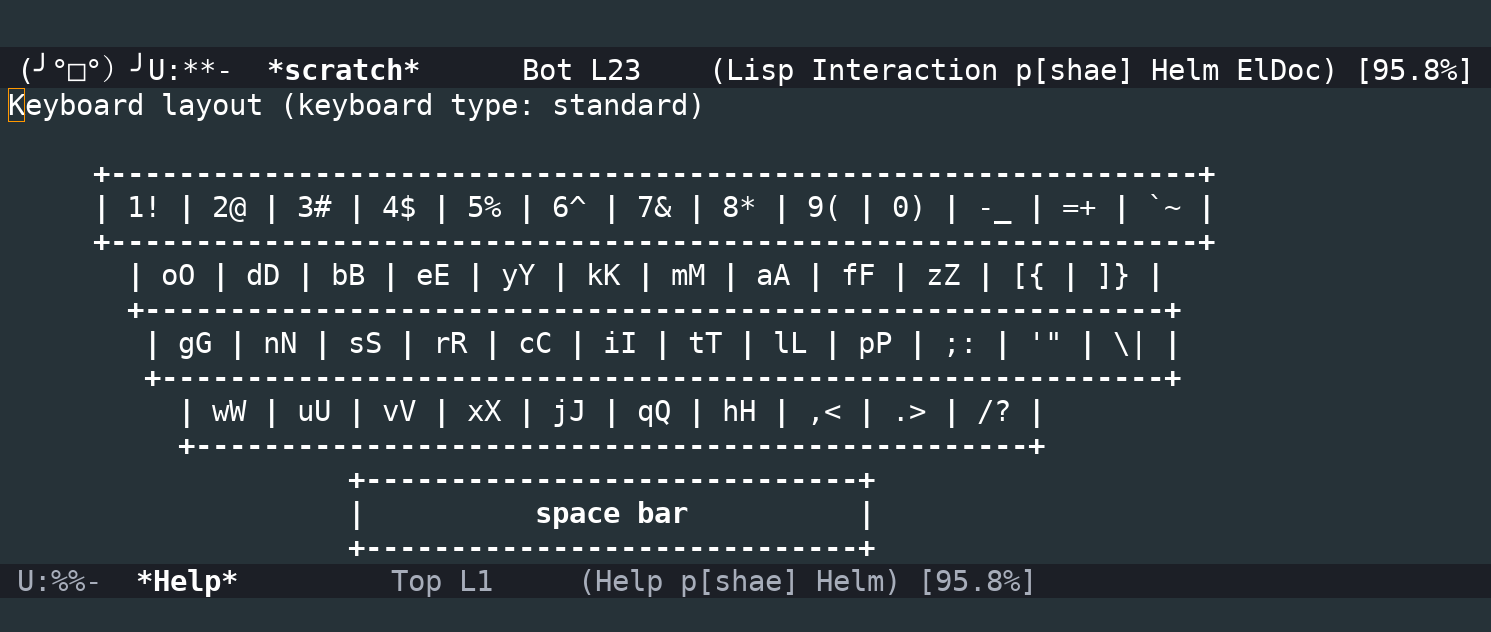Click the qQ key in the diagram
Viewport: 1491px width, 632px height.
pos(653,411)
